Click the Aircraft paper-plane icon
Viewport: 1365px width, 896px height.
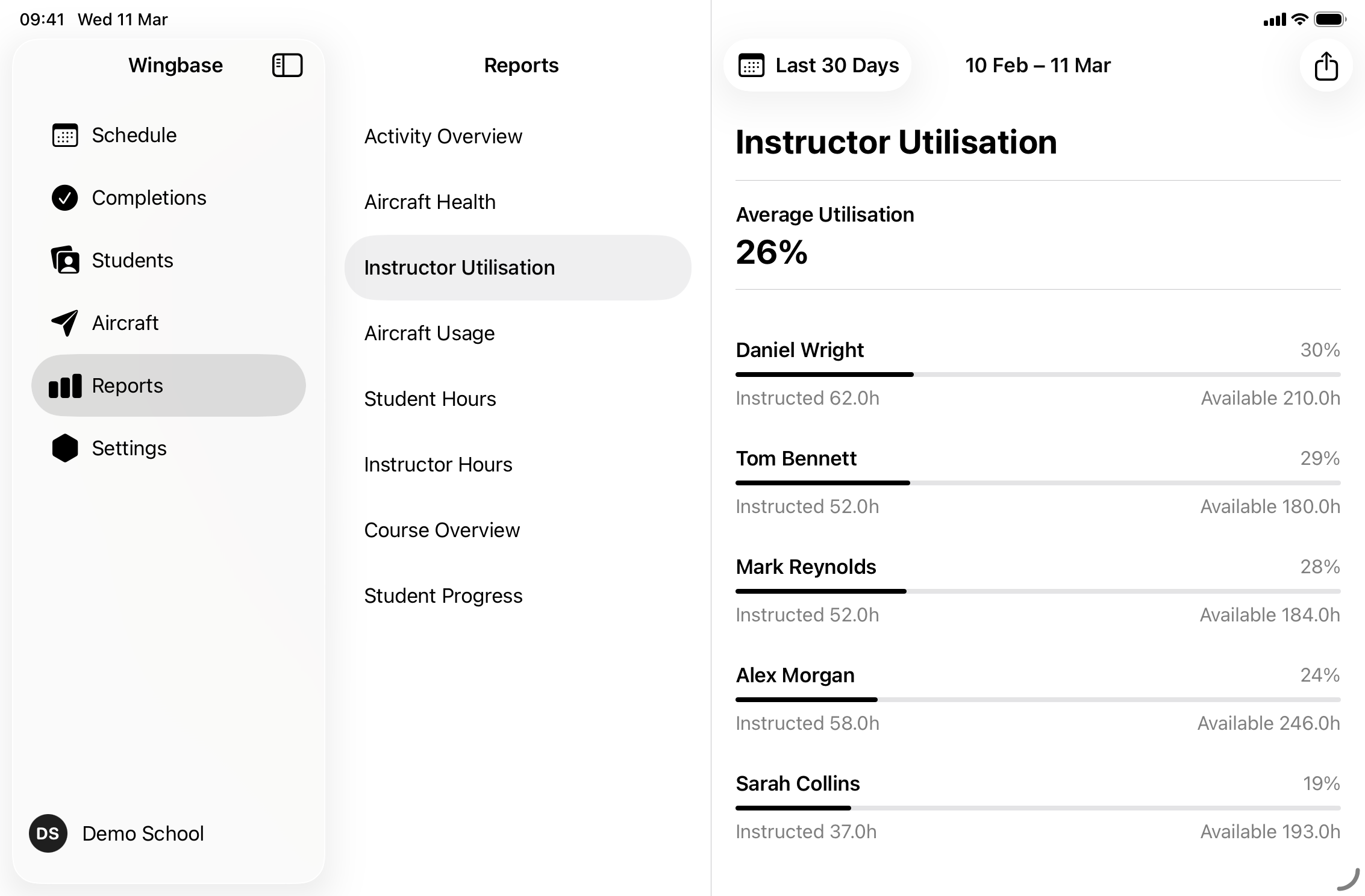coord(65,323)
